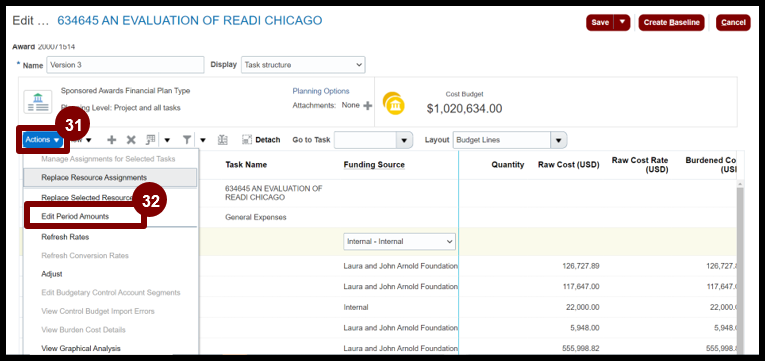Select Internal - Internal funding source dropdown
This screenshot has width=765, height=361.
click(x=399, y=241)
